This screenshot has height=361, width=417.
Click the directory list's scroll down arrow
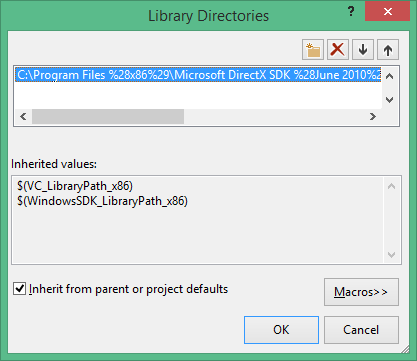click(x=389, y=99)
